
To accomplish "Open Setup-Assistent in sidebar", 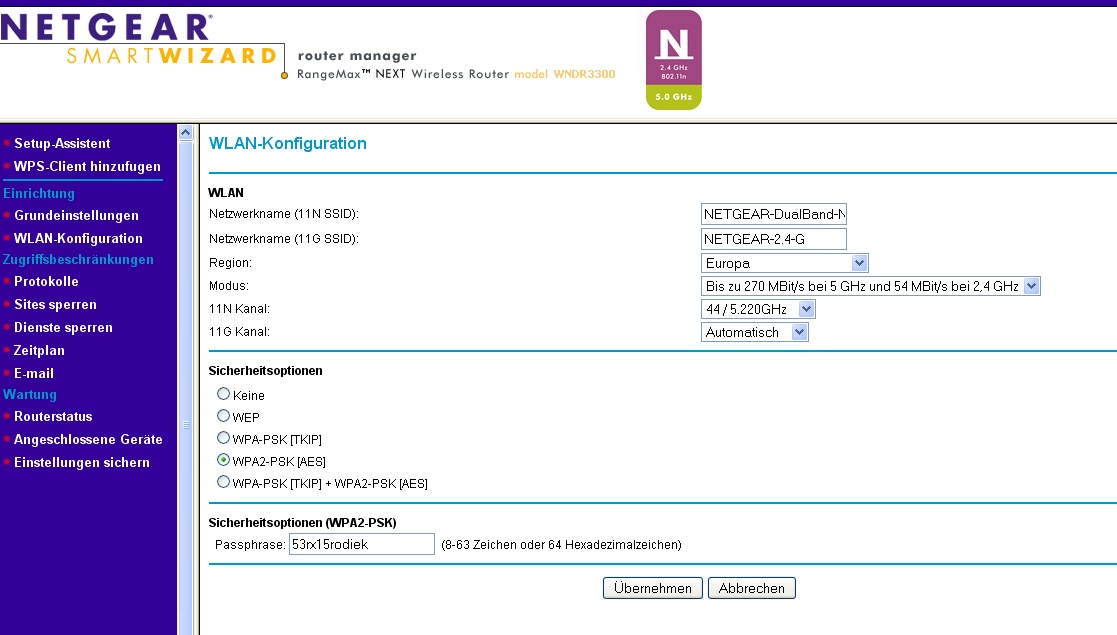I will [62, 144].
